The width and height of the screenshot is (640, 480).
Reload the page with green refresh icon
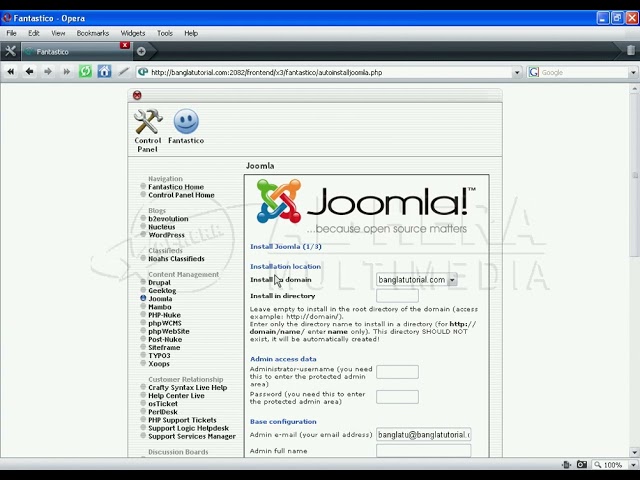[85, 72]
